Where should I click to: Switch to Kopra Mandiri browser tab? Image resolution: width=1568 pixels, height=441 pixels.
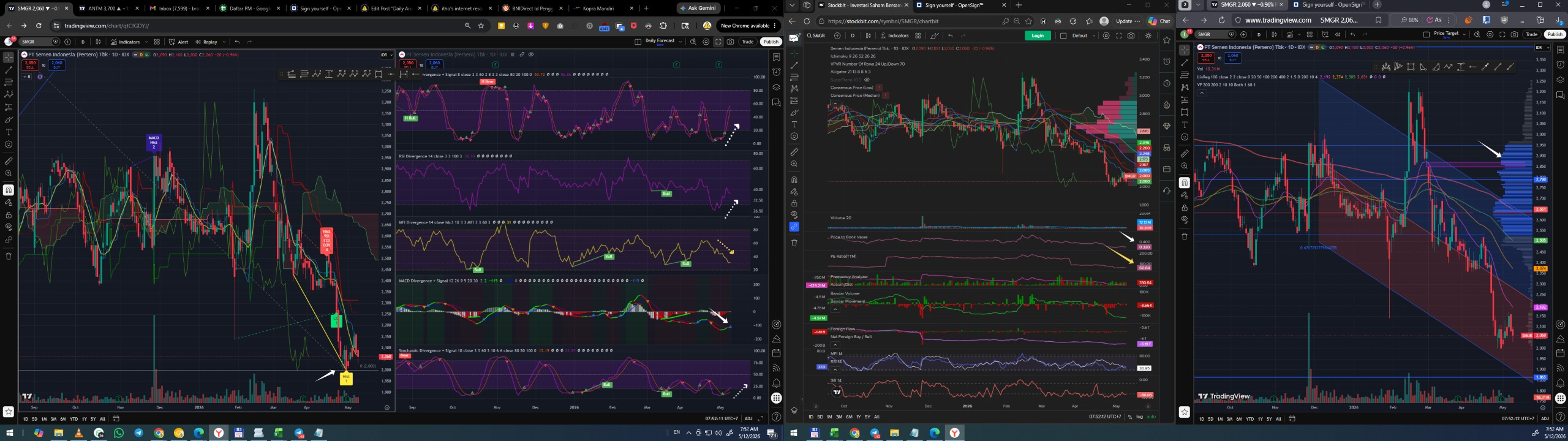(598, 9)
